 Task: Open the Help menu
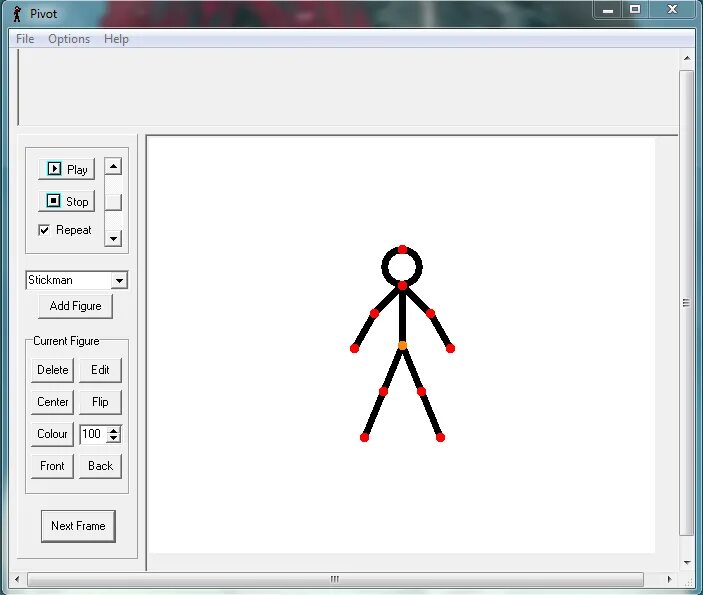tap(116, 39)
